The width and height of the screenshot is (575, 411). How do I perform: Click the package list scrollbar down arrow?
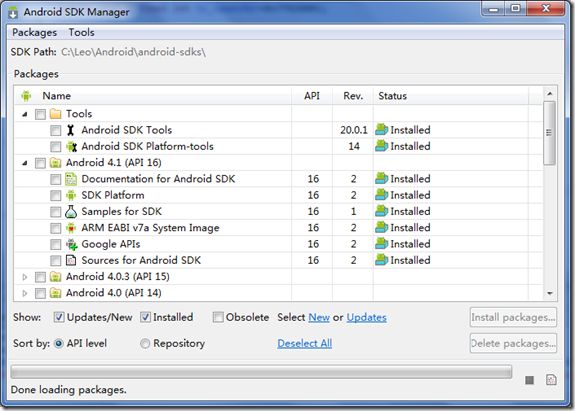[x=549, y=293]
